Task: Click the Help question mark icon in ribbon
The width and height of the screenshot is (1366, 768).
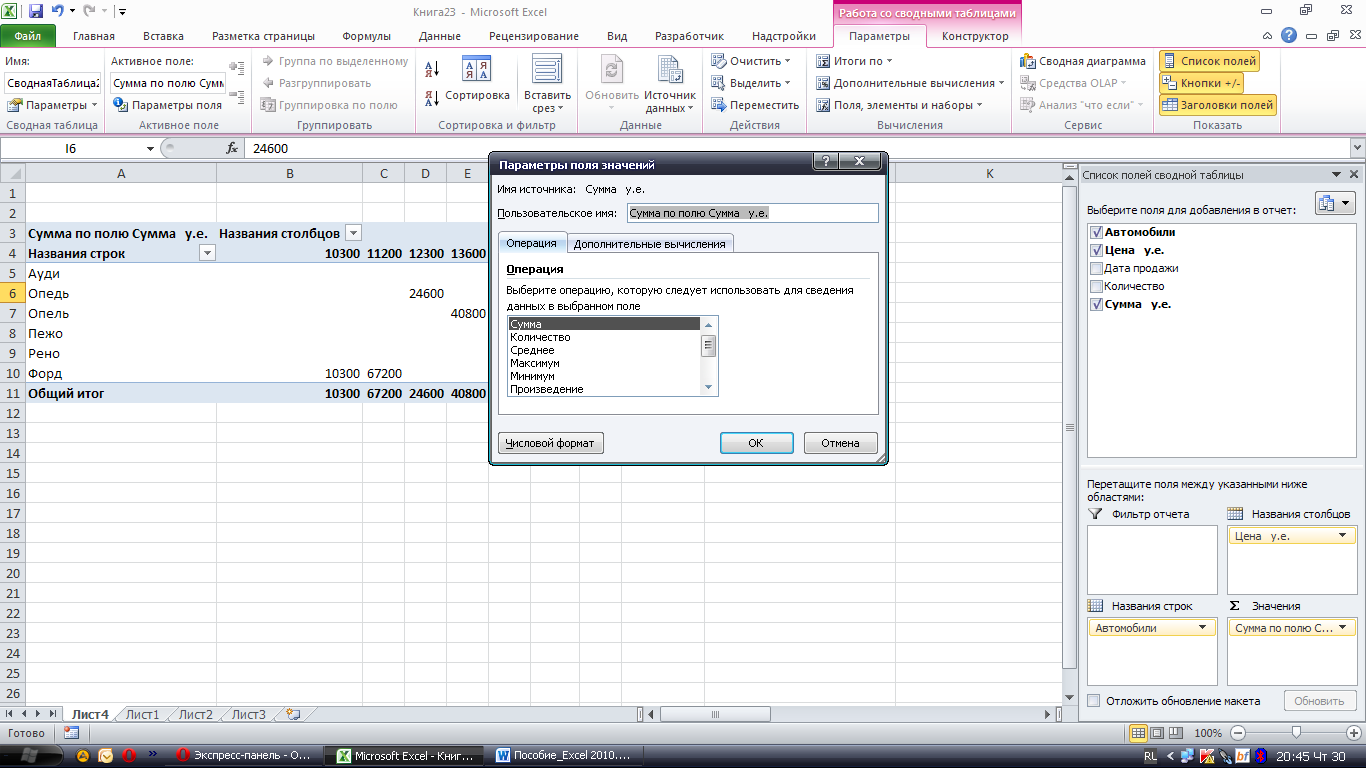Action: point(1289,36)
